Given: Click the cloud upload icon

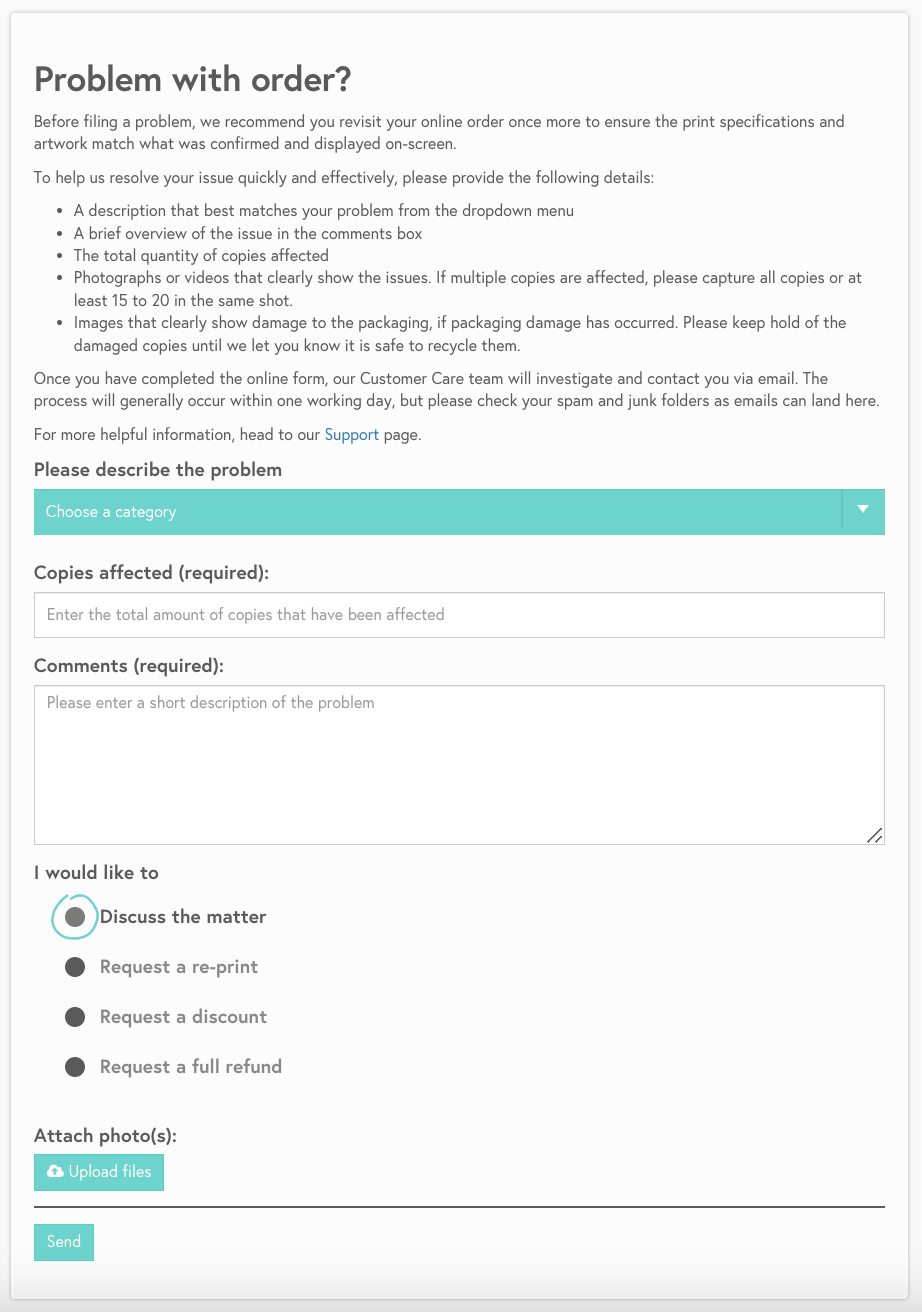Looking at the screenshot, I should 56,1172.
